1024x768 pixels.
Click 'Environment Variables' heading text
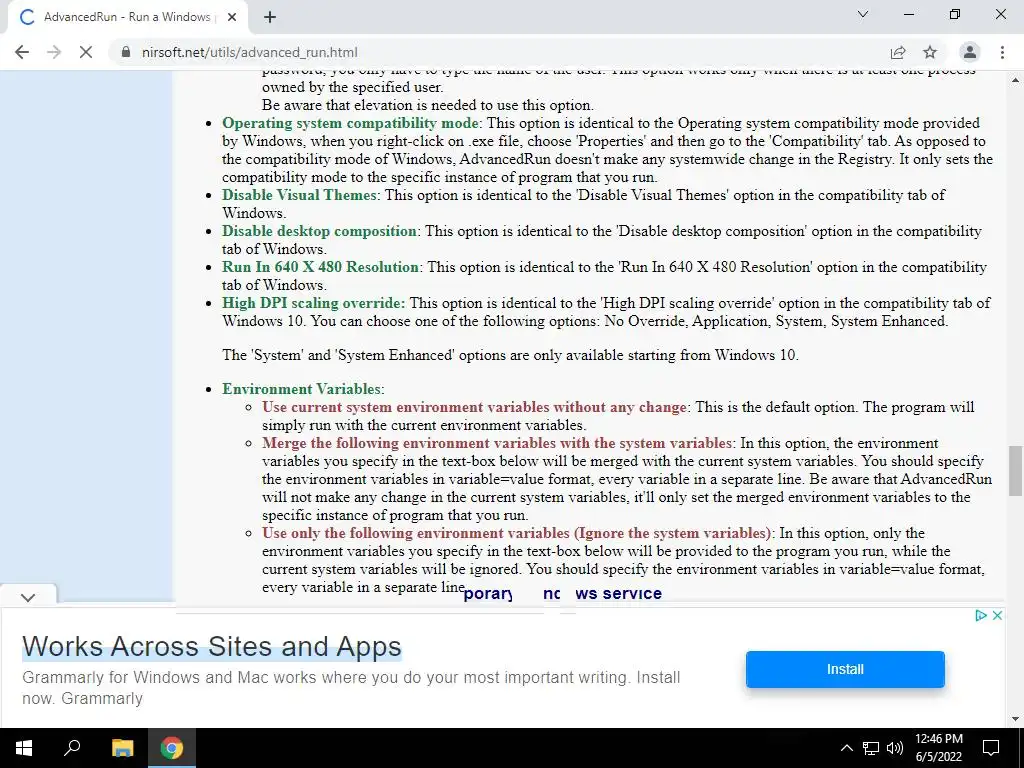click(301, 389)
